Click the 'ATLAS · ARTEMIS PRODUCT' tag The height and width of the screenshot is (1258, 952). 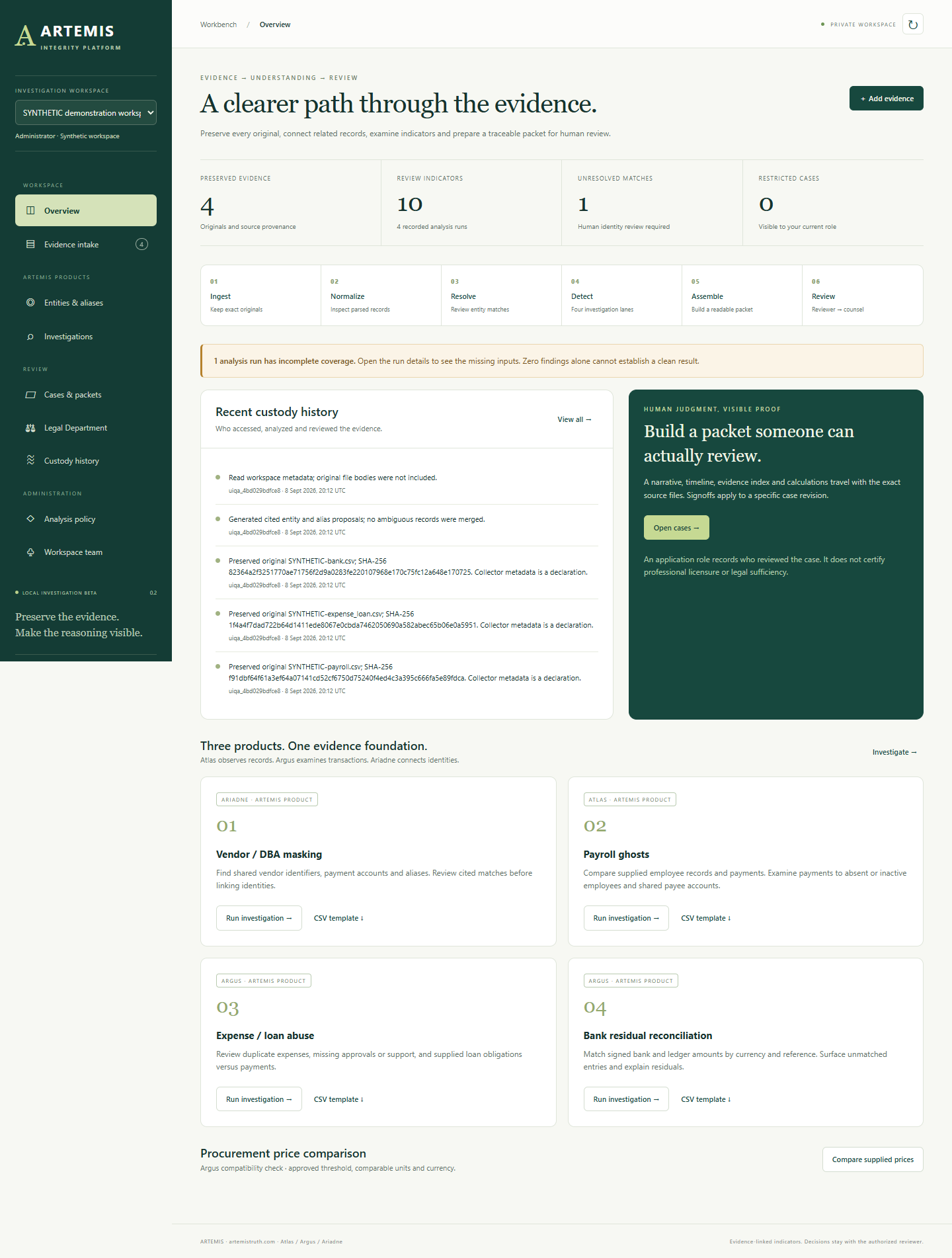(630, 800)
